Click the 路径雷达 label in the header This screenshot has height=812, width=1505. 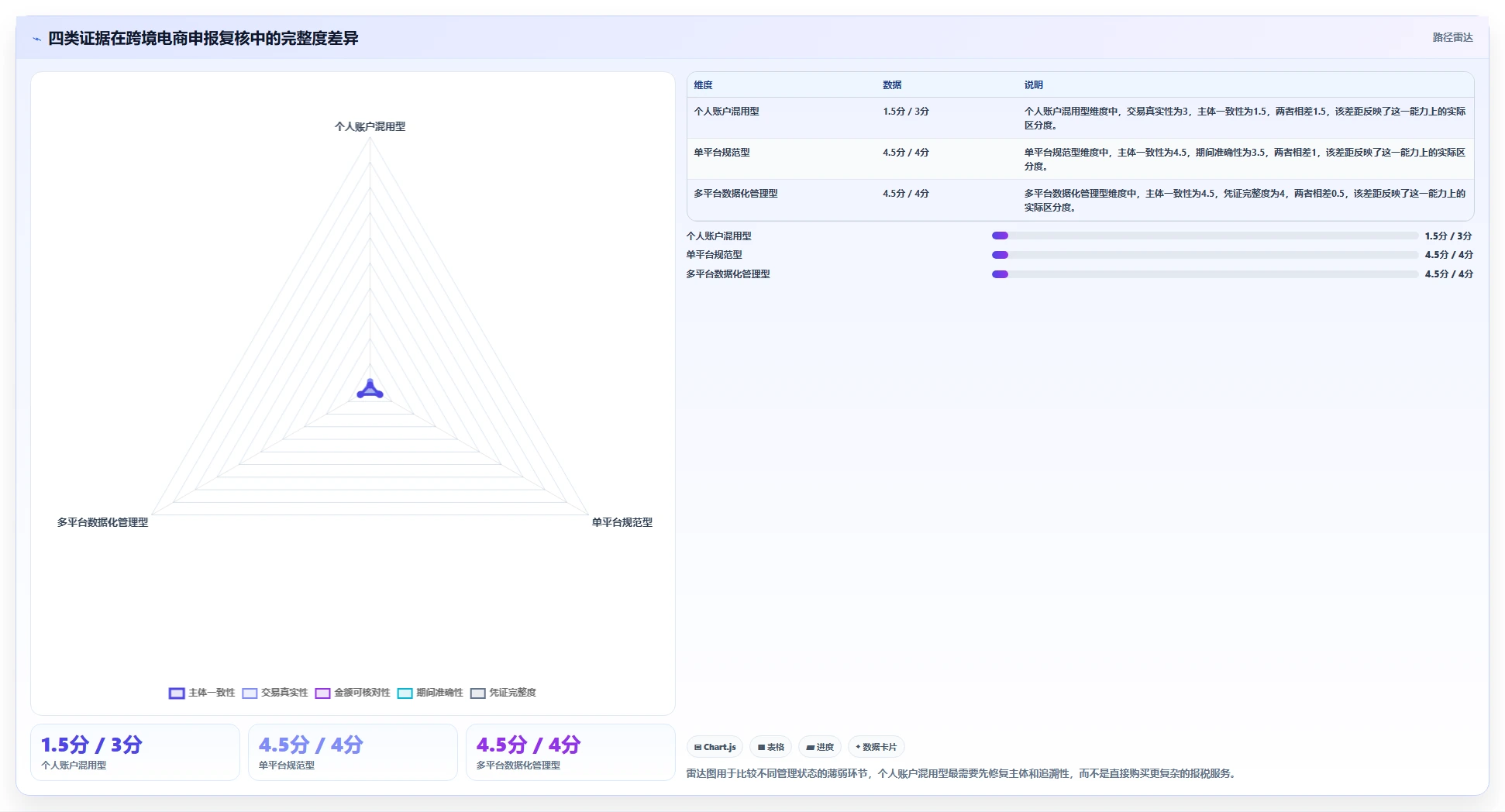1452,37
